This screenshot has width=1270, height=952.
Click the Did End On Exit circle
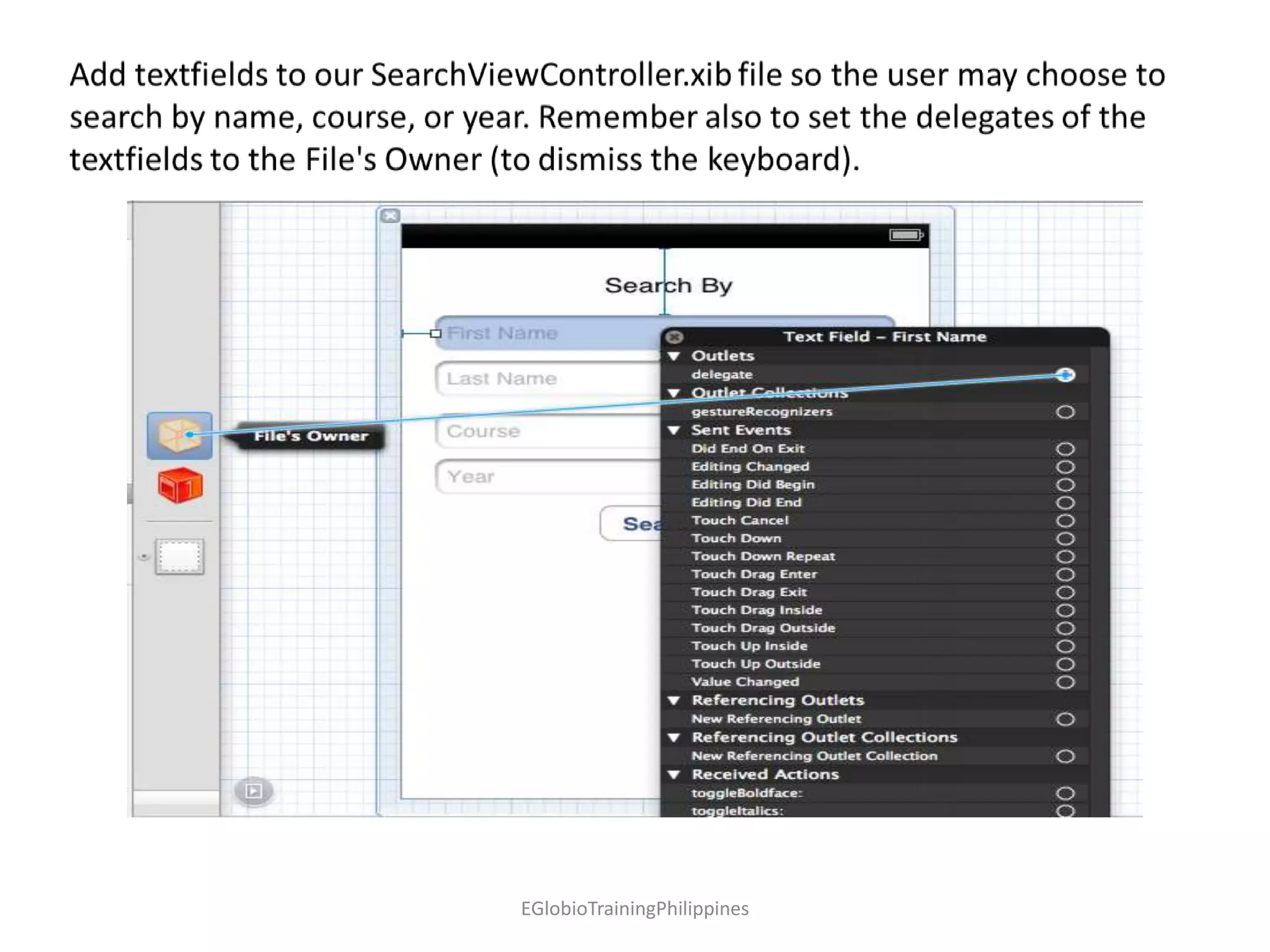point(1065,448)
